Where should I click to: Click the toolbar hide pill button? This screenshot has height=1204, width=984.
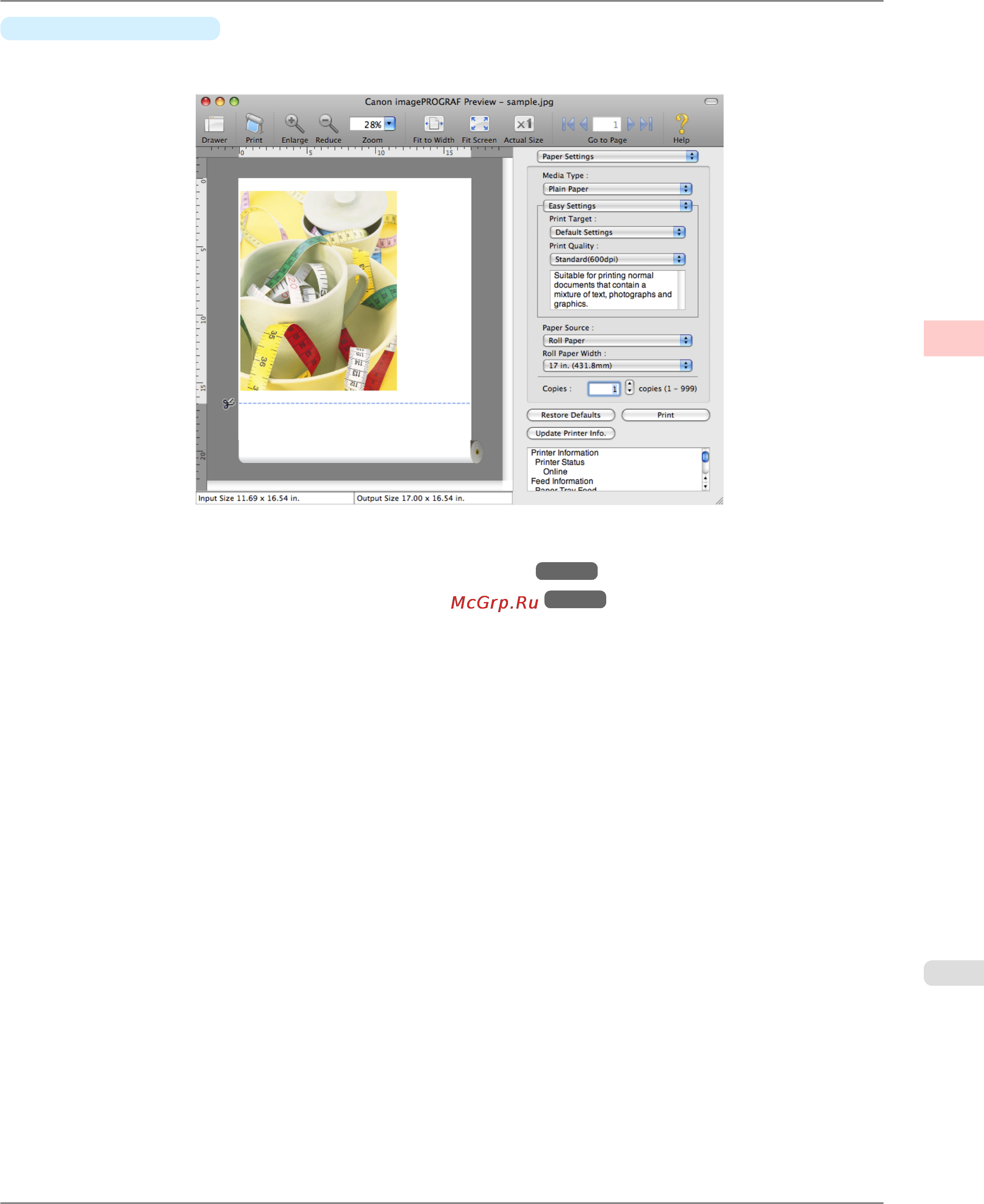tap(711, 101)
